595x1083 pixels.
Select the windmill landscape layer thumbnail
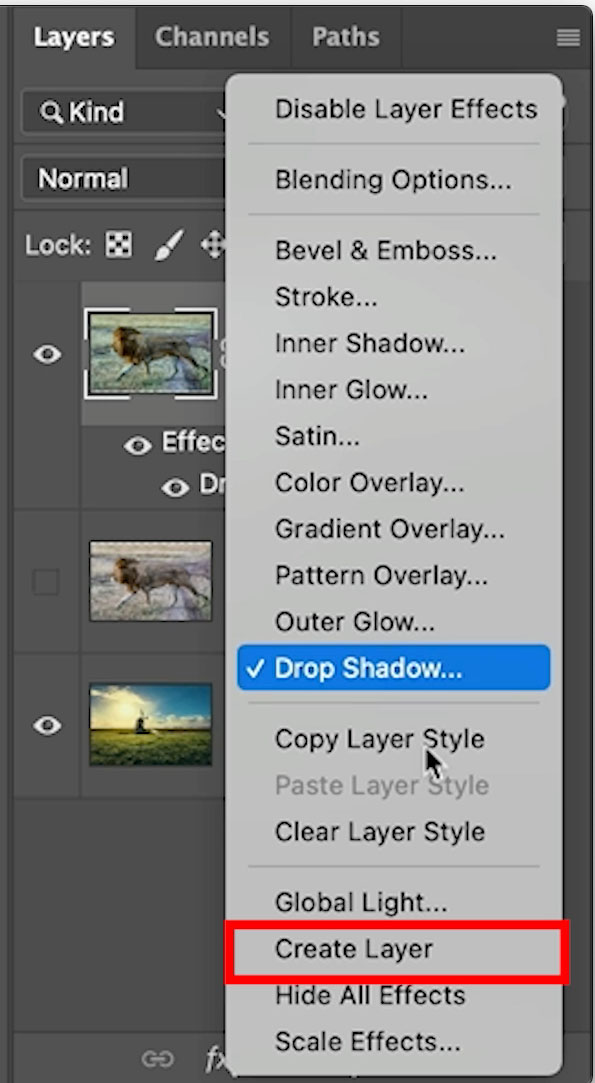coord(151,725)
